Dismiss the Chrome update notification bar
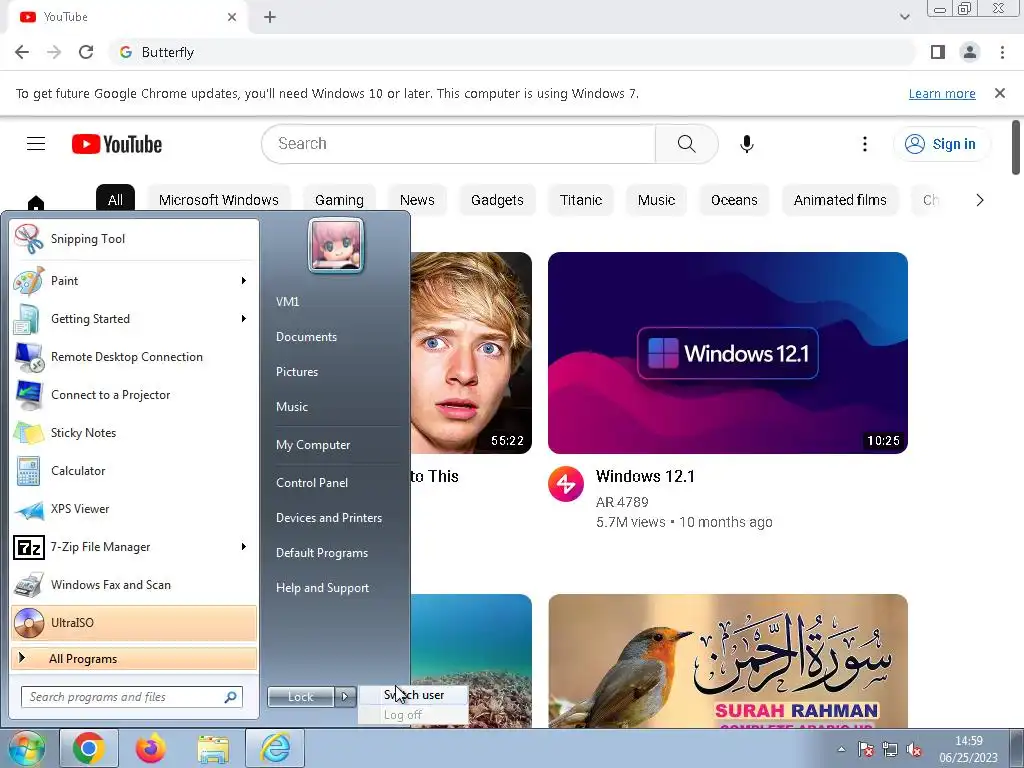The width and height of the screenshot is (1024, 768). click(x=1000, y=93)
